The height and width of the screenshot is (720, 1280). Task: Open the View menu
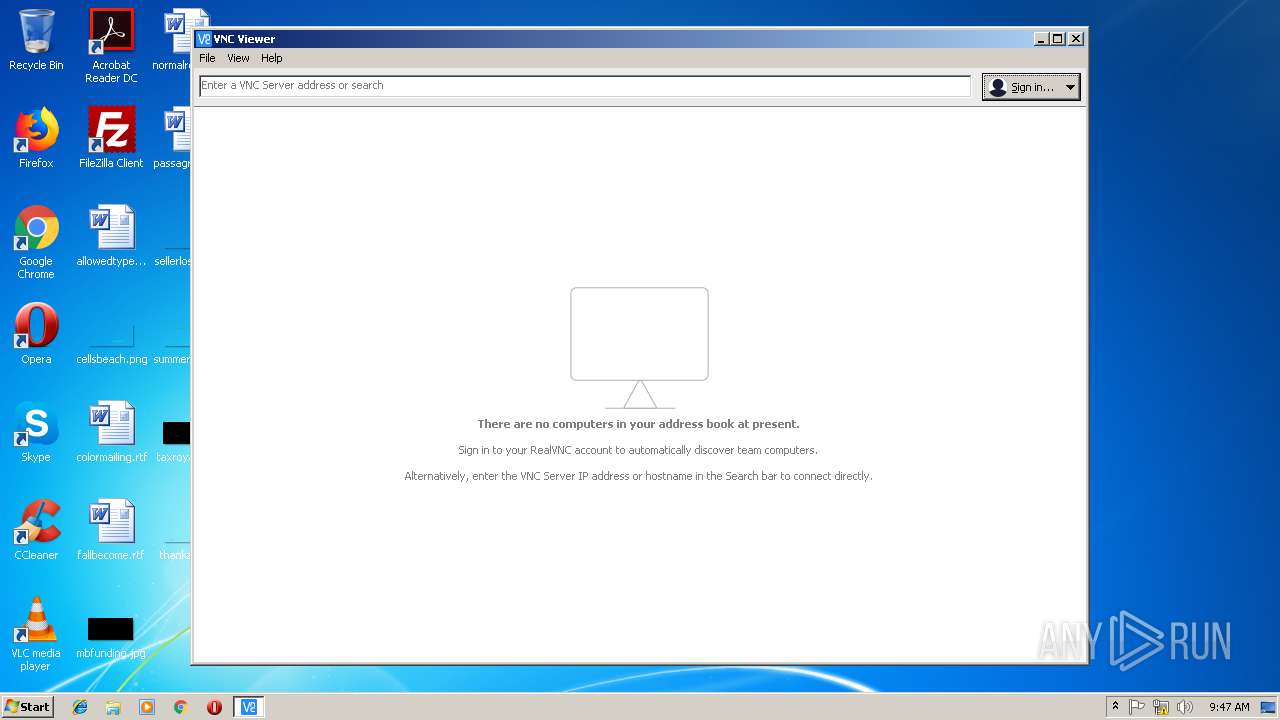click(238, 58)
